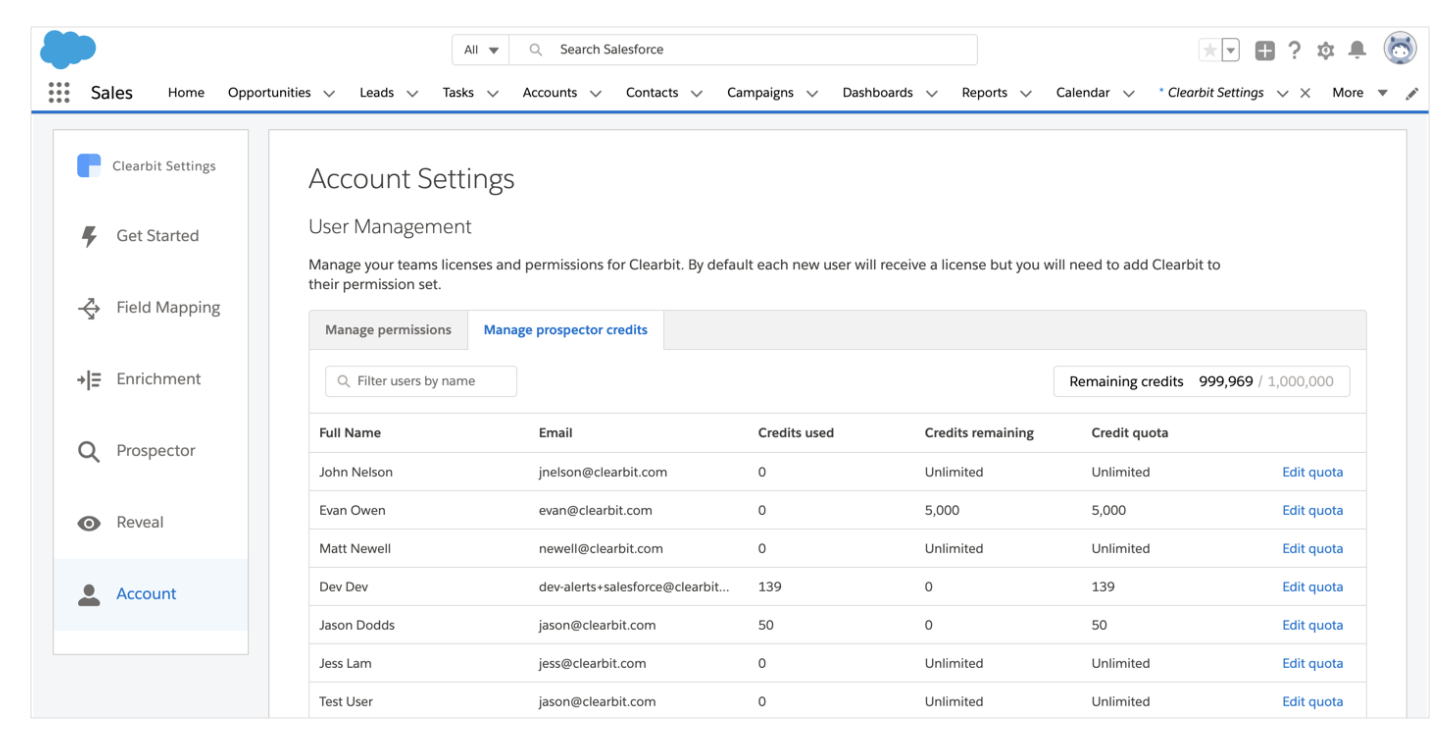This screenshot has width=1446, height=744.
Task: Open the favorites list dropdown arrow
Action: (x=1231, y=50)
